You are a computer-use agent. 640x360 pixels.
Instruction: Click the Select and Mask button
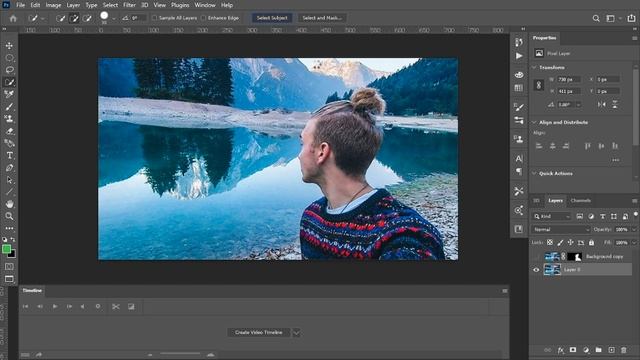click(322, 18)
